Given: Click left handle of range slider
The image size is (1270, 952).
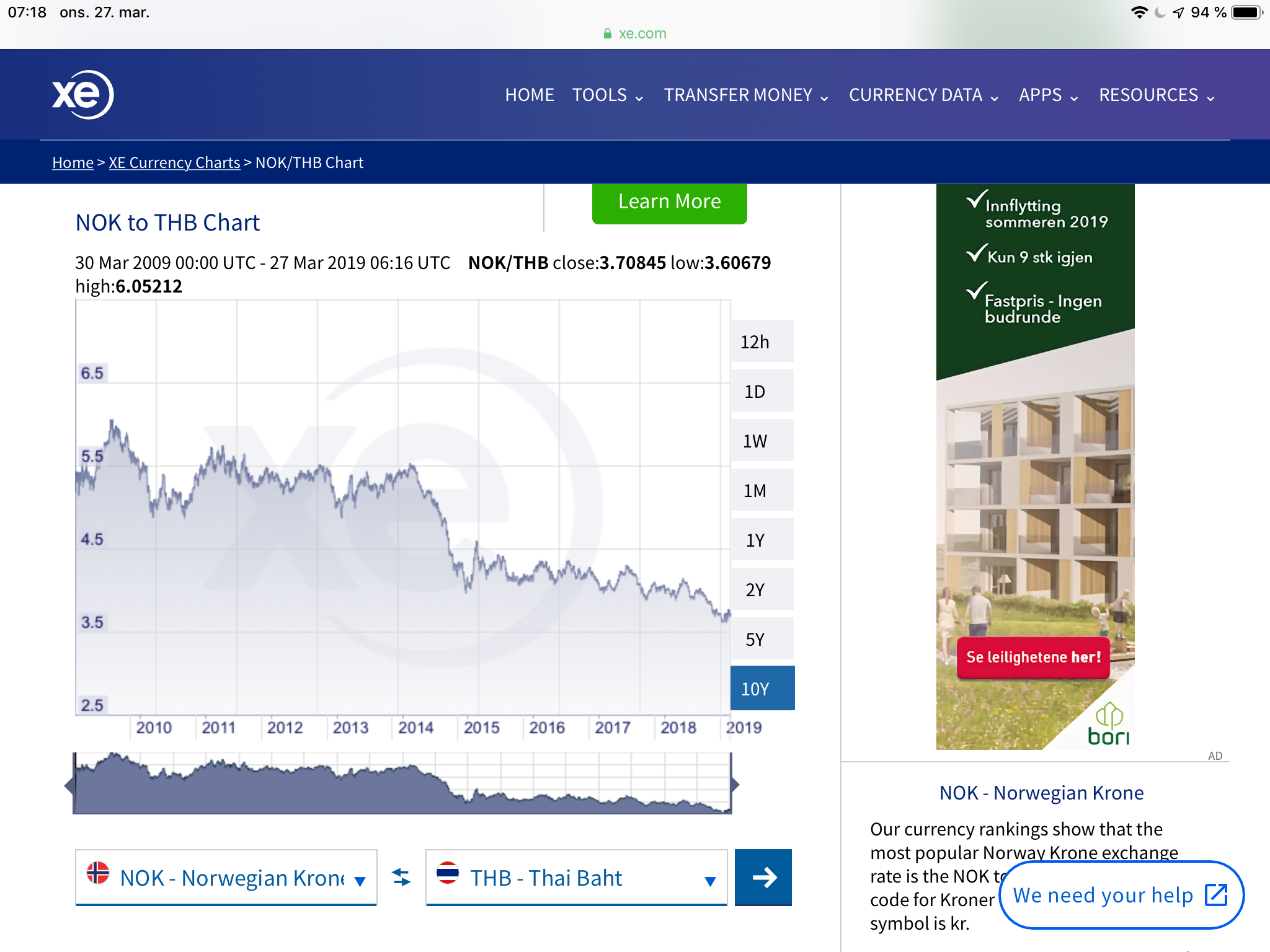Looking at the screenshot, I should pos(69,785).
